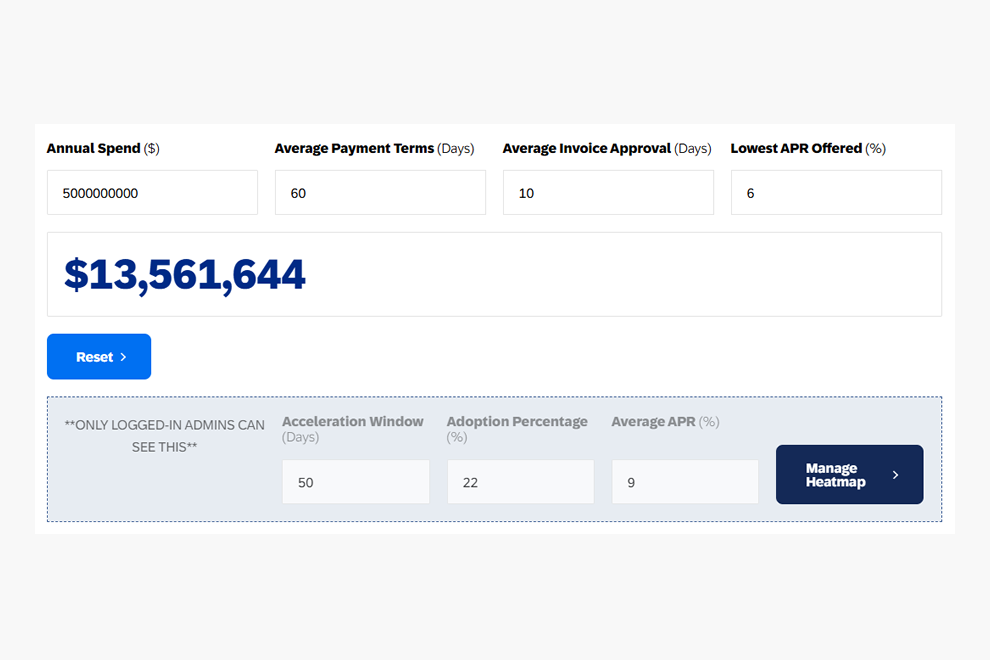Viewport: 990px width, 660px height.
Task: Click the Annual Spend label
Action: [x=97, y=148]
